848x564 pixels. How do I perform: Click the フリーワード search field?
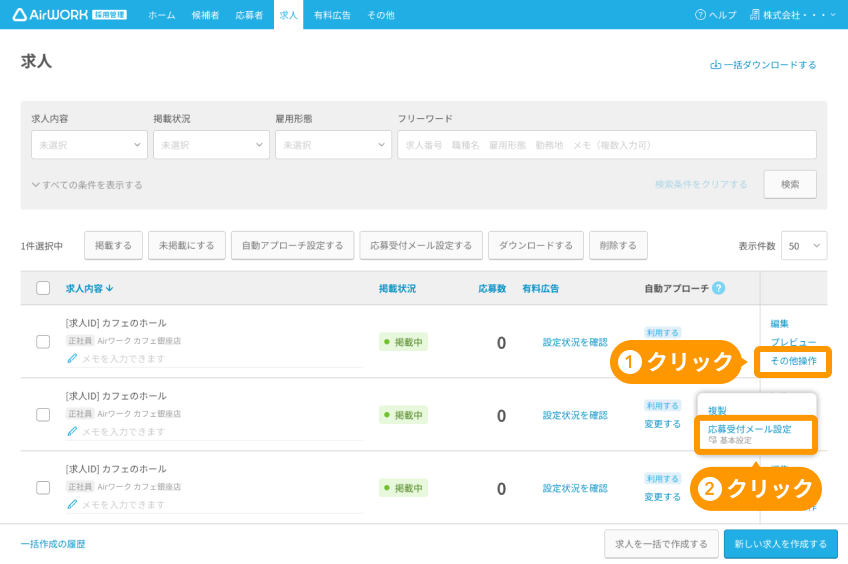[607, 145]
